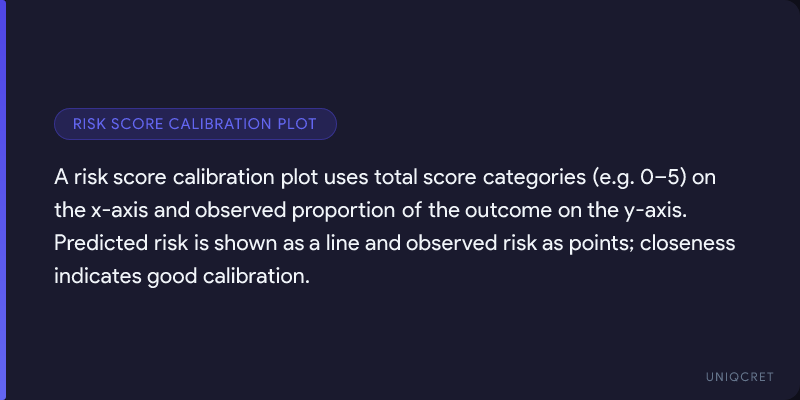Image resolution: width=800 pixels, height=400 pixels.
Task: Click the word "shown" in the third line
Action: pos(240,244)
